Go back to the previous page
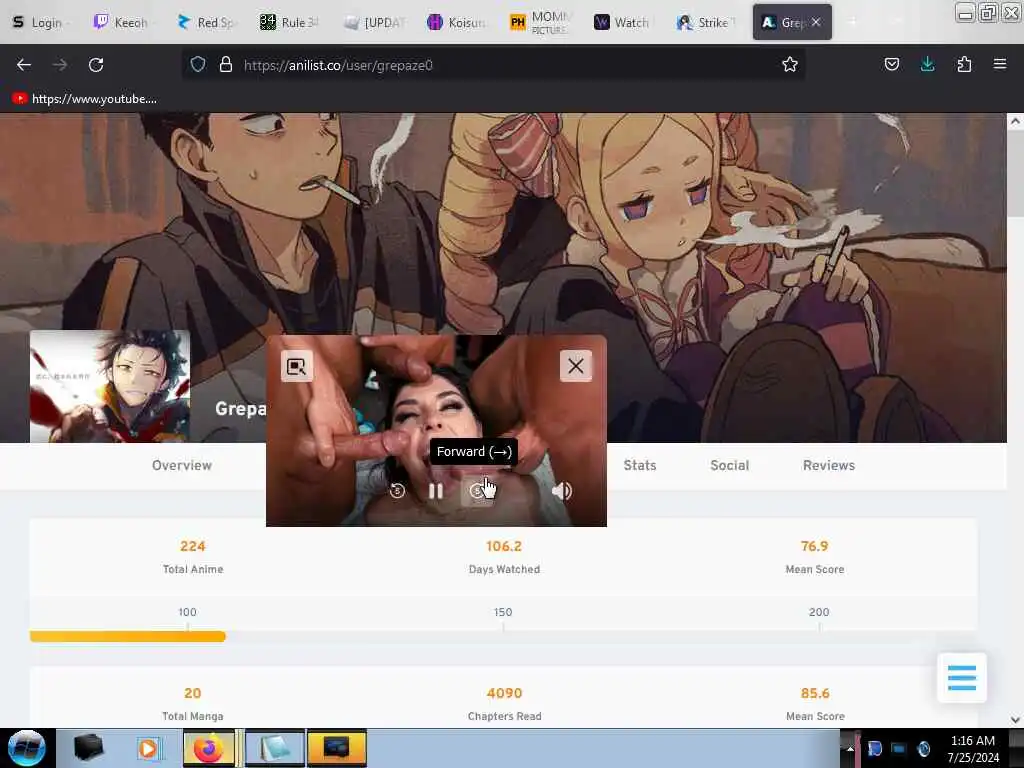Image resolution: width=1024 pixels, height=768 pixels. [x=24, y=65]
